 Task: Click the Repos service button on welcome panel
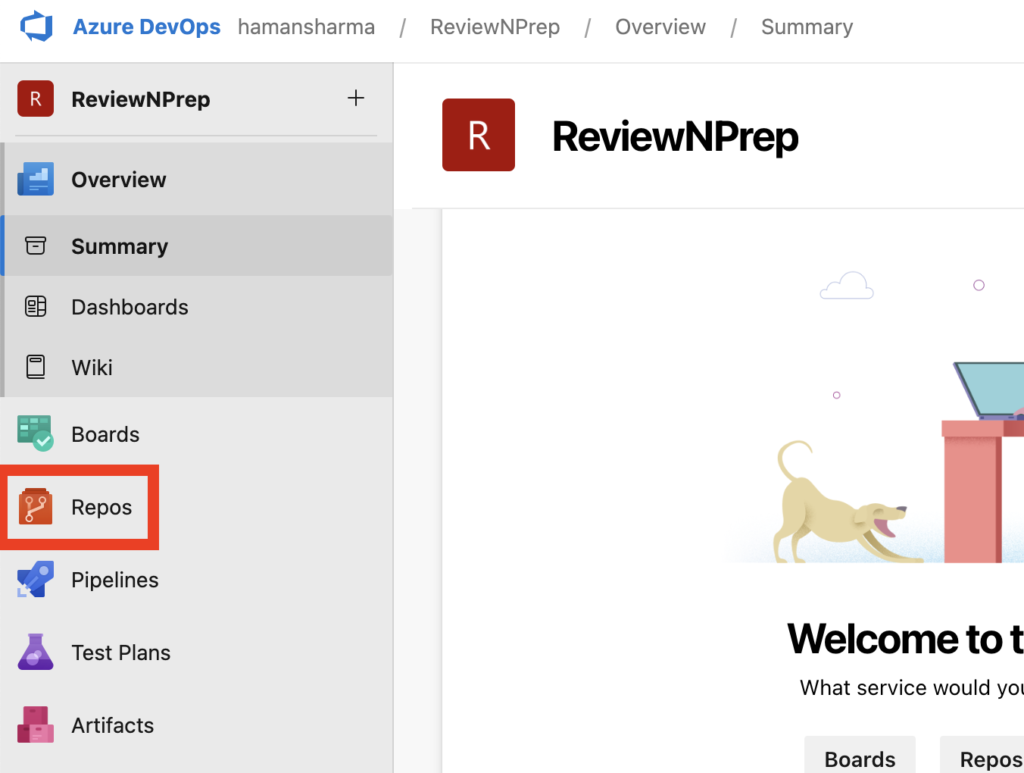tap(983, 757)
